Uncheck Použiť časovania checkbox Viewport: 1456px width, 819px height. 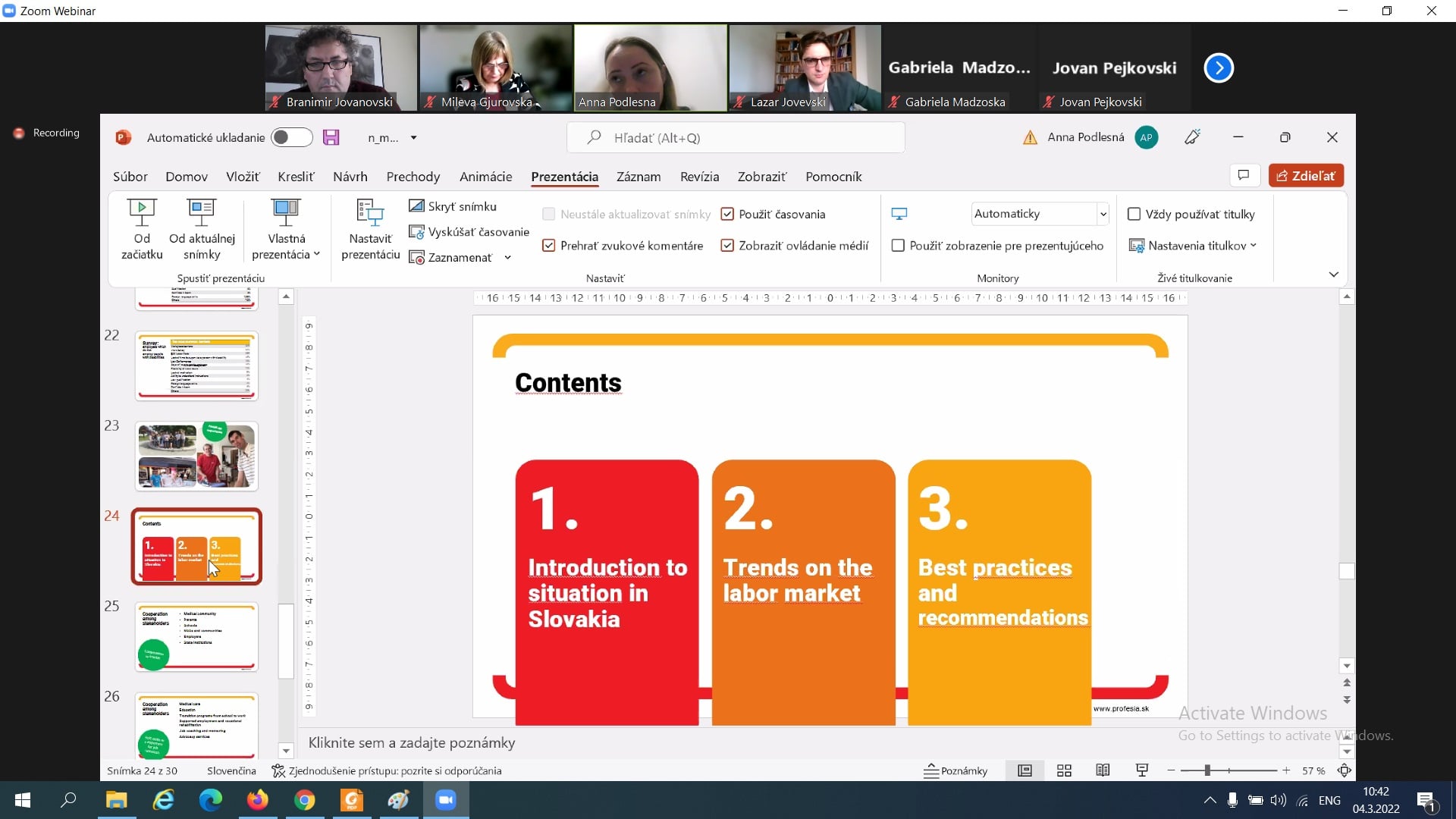tap(727, 215)
